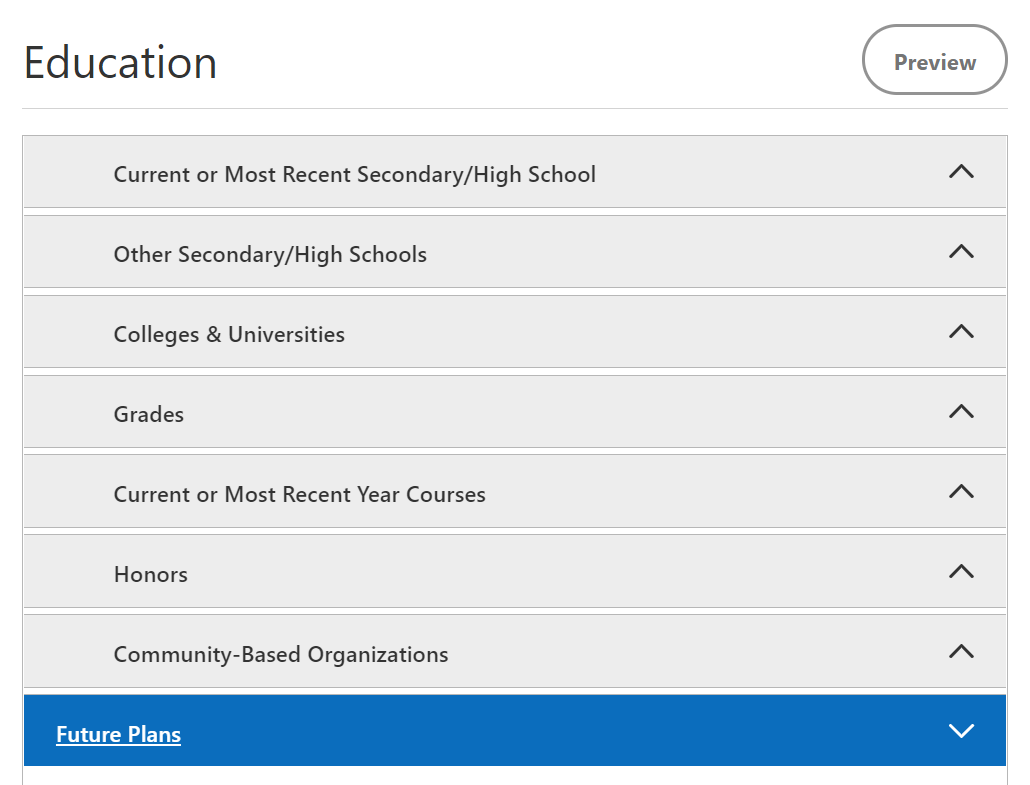The width and height of the screenshot is (1030, 785).
Task: Click the Education page heading
Action: (x=120, y=63)
